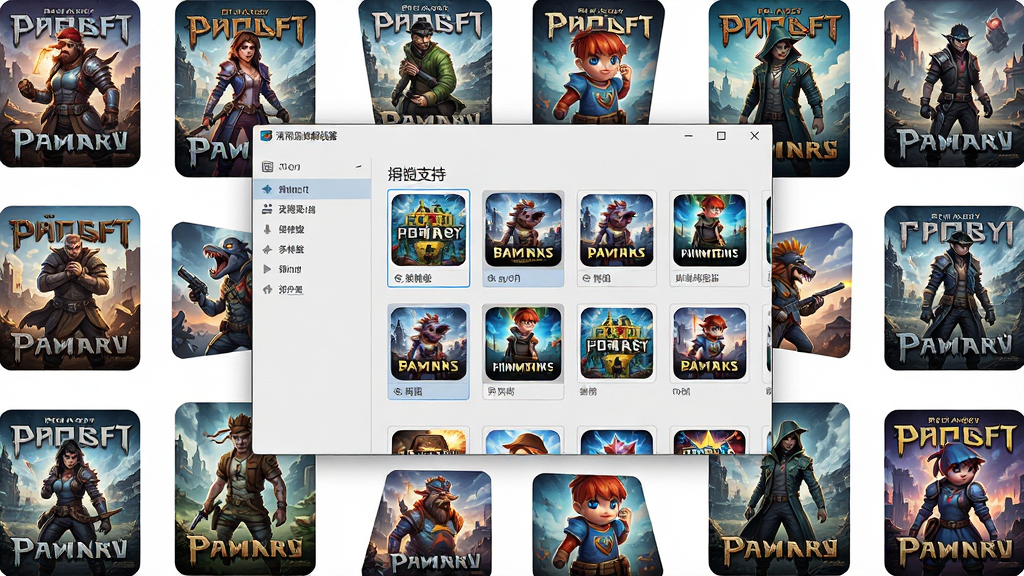The width and height of the screenshot is (1024, 576).
Task: Click the red-haired boy thumbnail in the top row
Action: coord(710,230)
